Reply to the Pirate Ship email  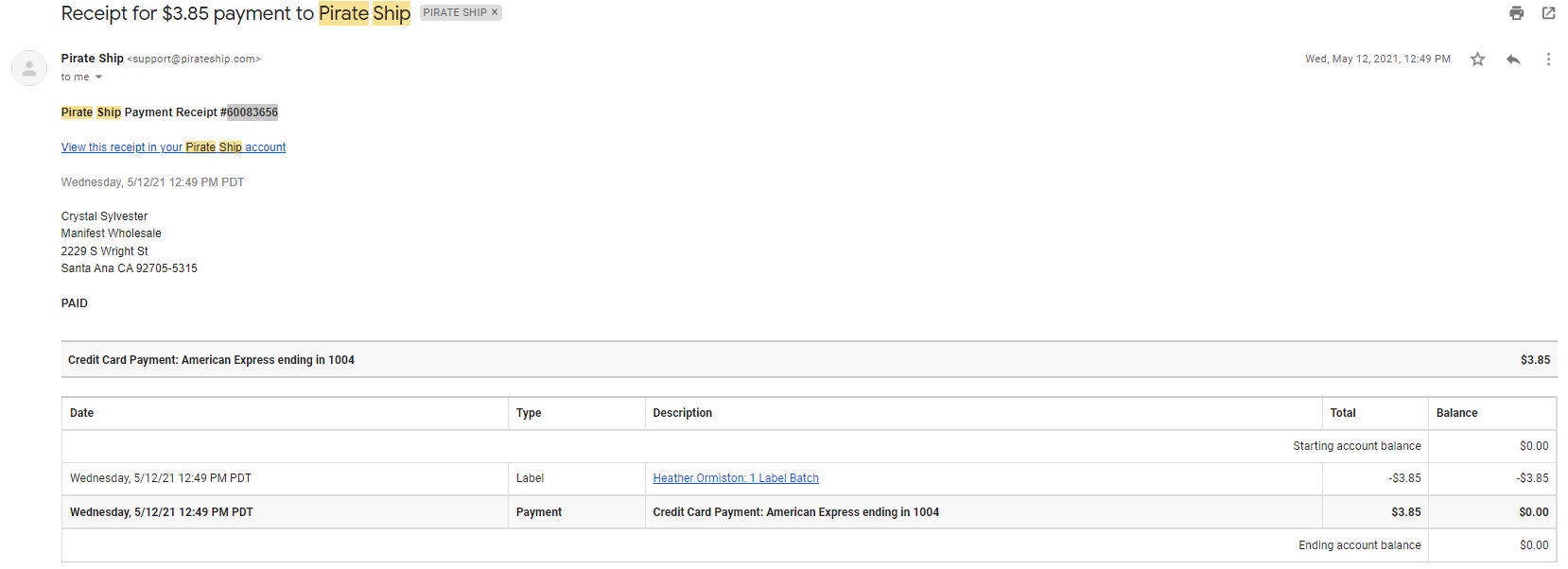pyautogui.click(x=1513, y=60)
